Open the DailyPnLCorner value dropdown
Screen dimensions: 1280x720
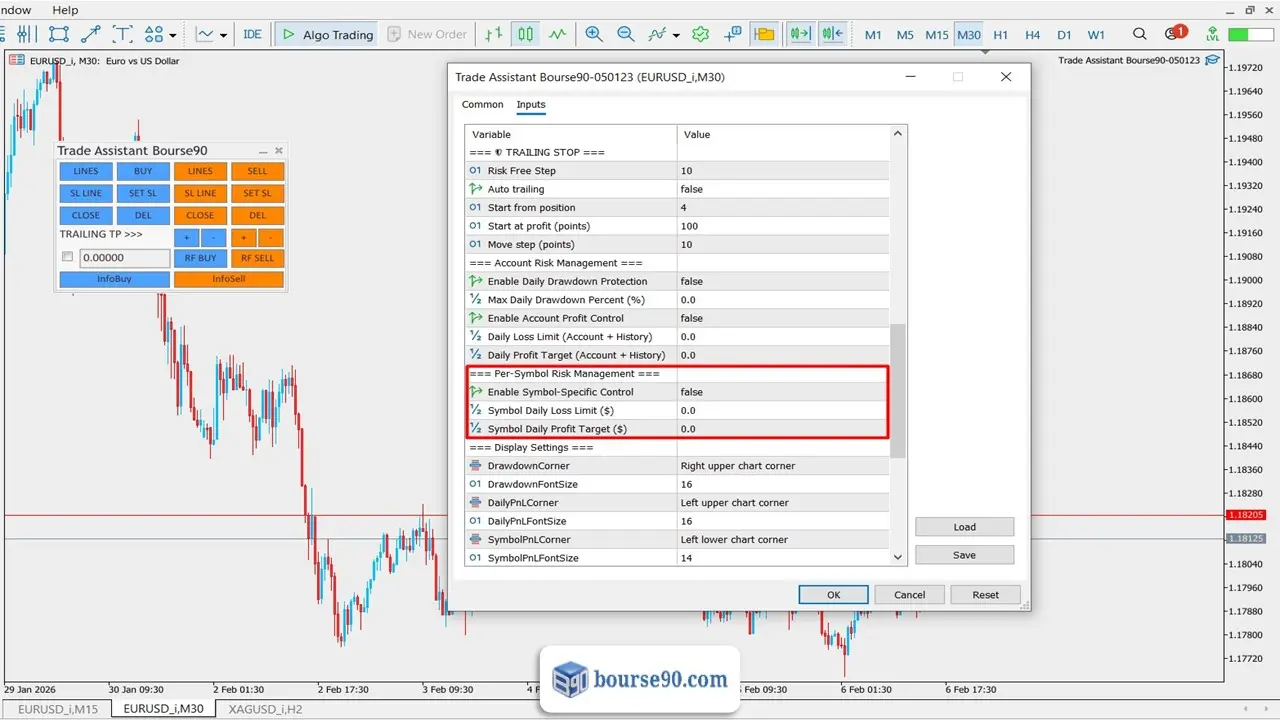tap(782, 503)
